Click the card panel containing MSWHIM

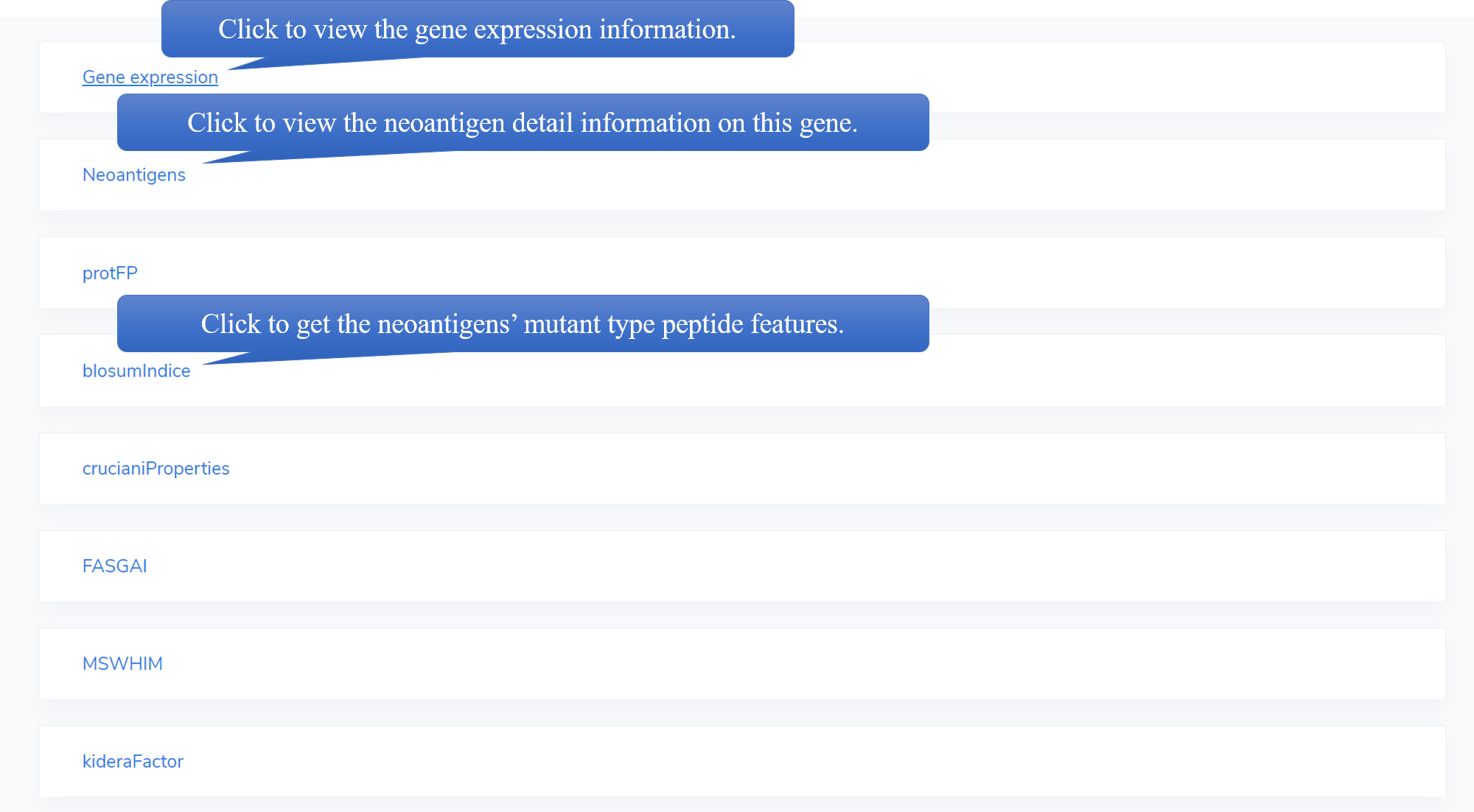click(737, 664)
